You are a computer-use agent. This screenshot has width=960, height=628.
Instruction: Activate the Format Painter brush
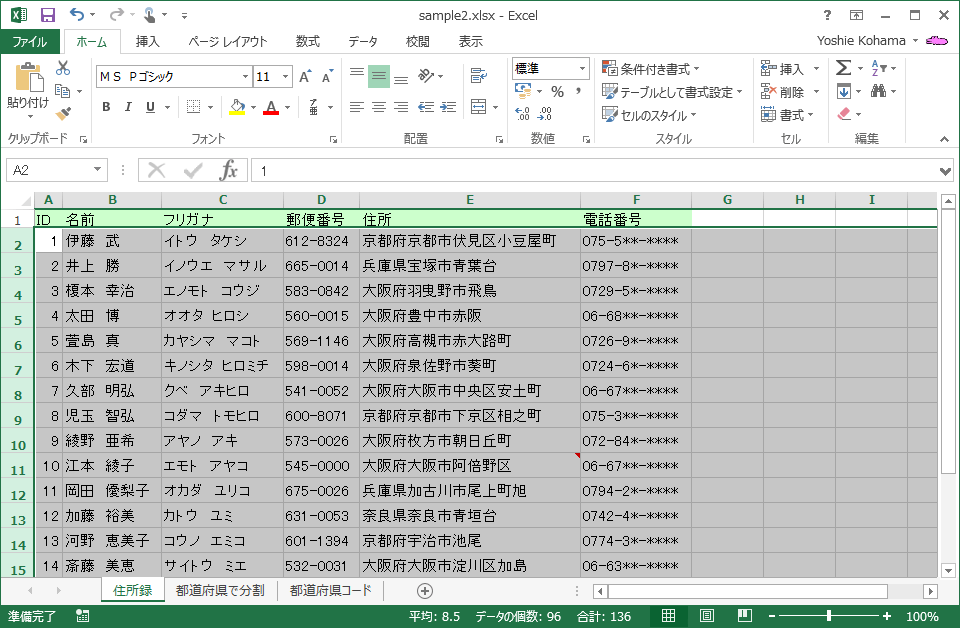click(x=62, y=114)
